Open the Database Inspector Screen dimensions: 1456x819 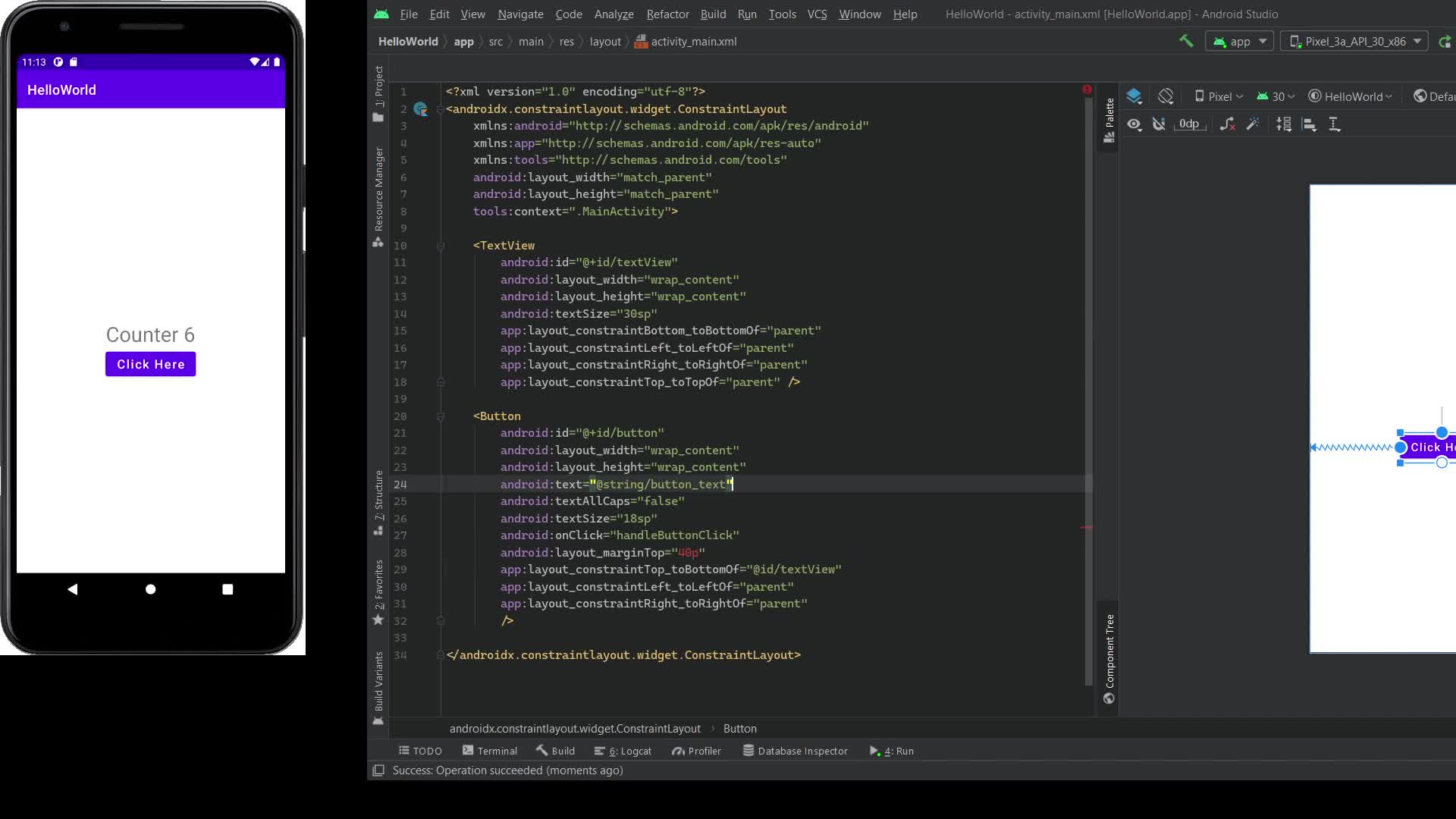tap(795, 751)
